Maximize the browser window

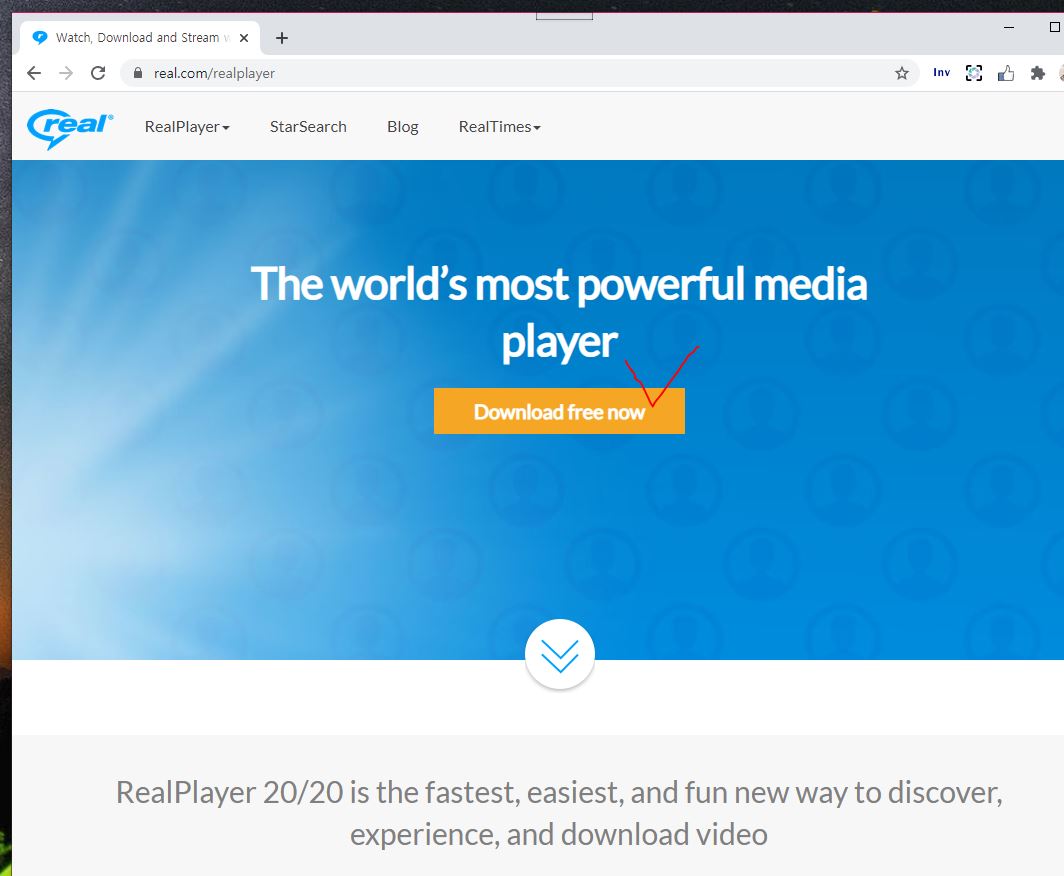1054,27
